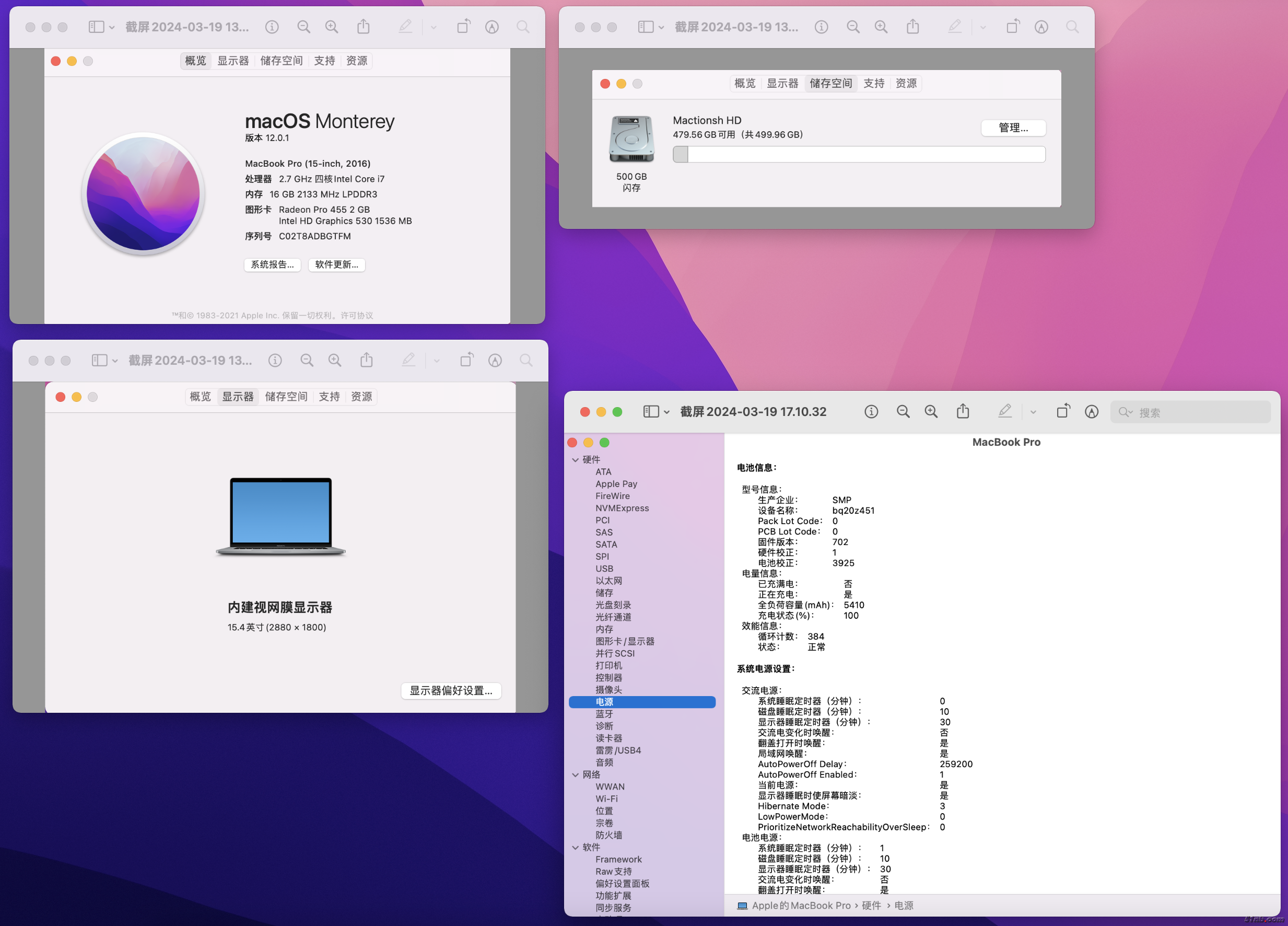This screenshot has width=1288, height=926.
Task: Rotate the image in the 17.10.32 window
Action: point(1063,411)
